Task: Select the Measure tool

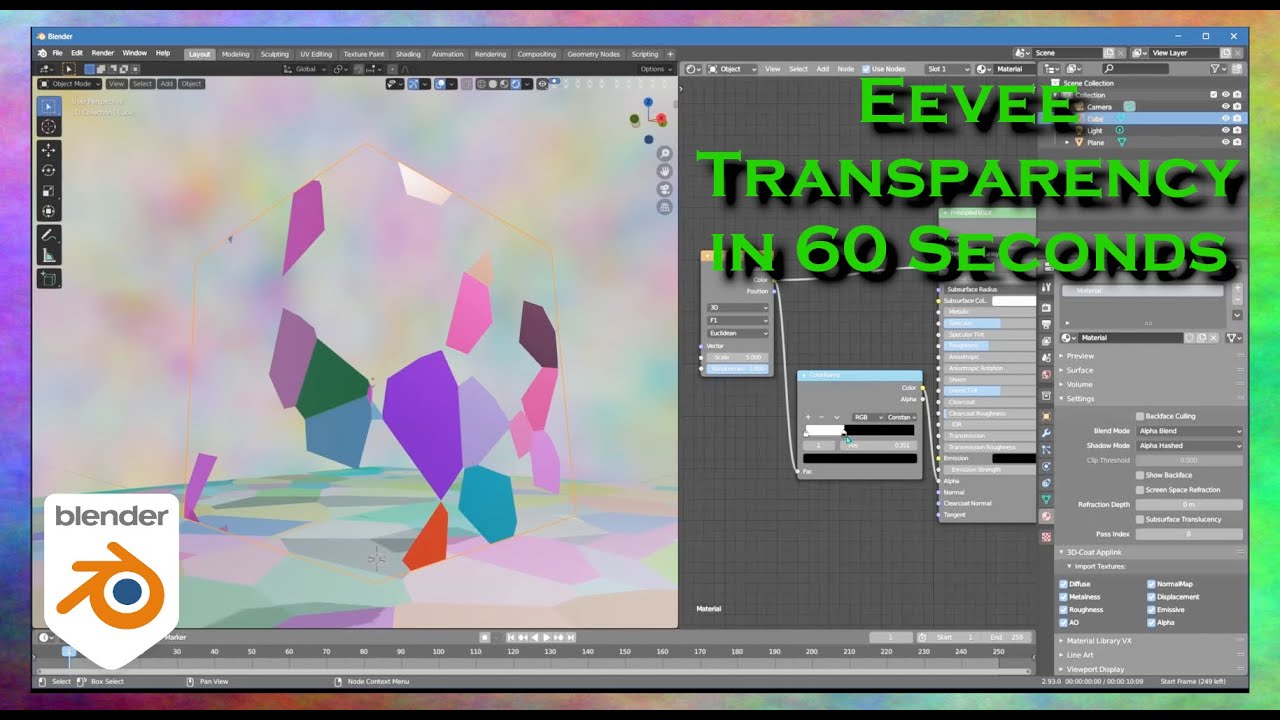Action: [x=49, y=256]
